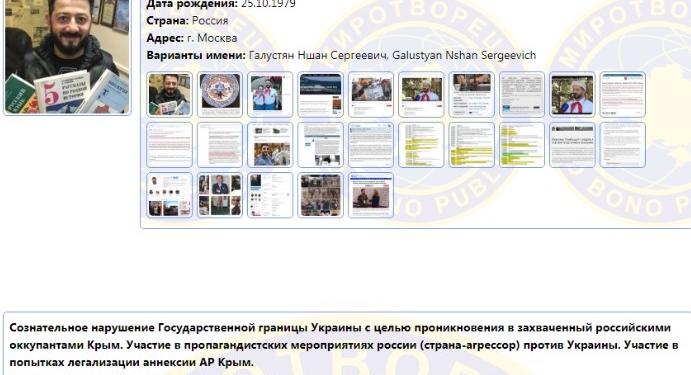Image resolution: width=691 pixels, height=375 pixels.
Task: Open small gallery thumbnail of man with books
Action: 169,94
